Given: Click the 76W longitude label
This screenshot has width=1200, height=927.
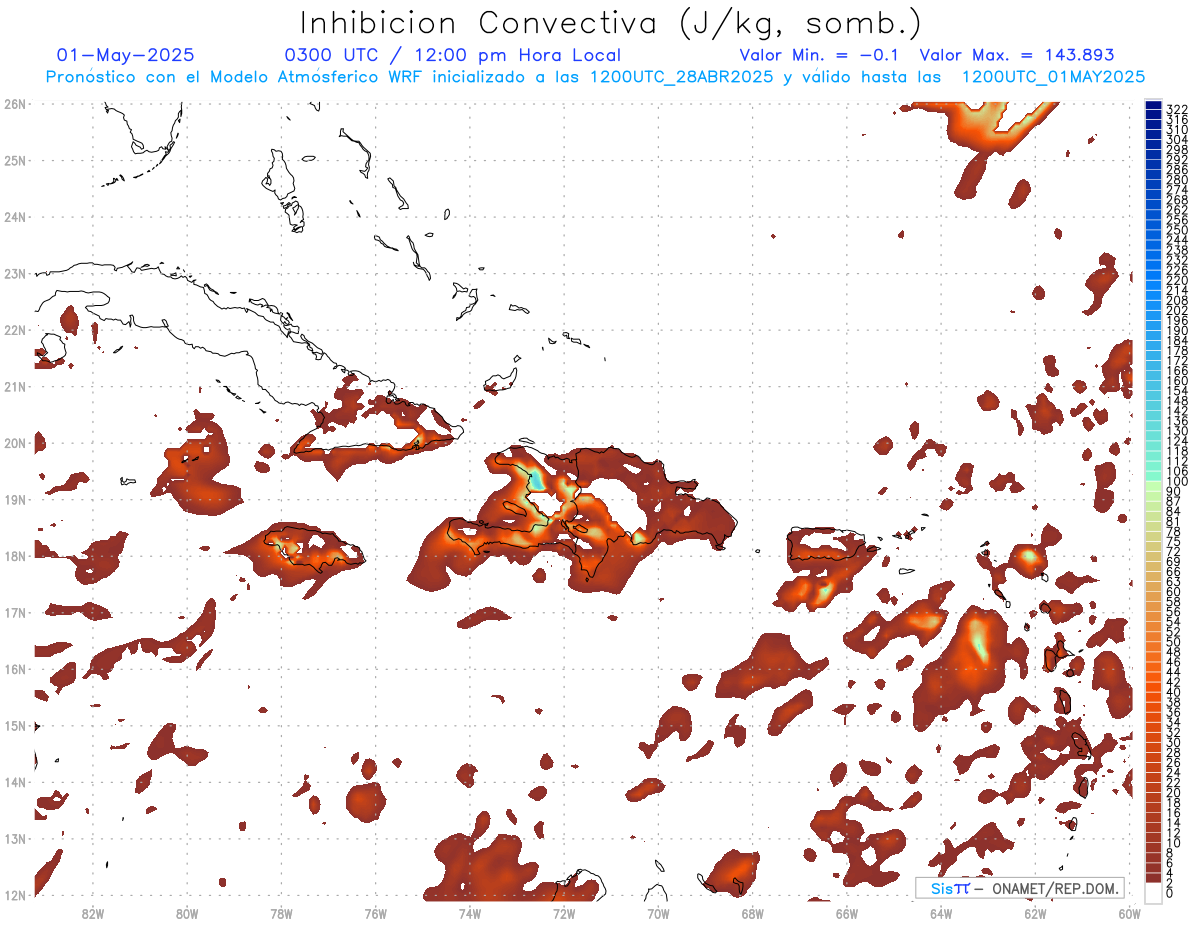Looking at the screenshot, I should pyautogui.click(x=375, y=913).
